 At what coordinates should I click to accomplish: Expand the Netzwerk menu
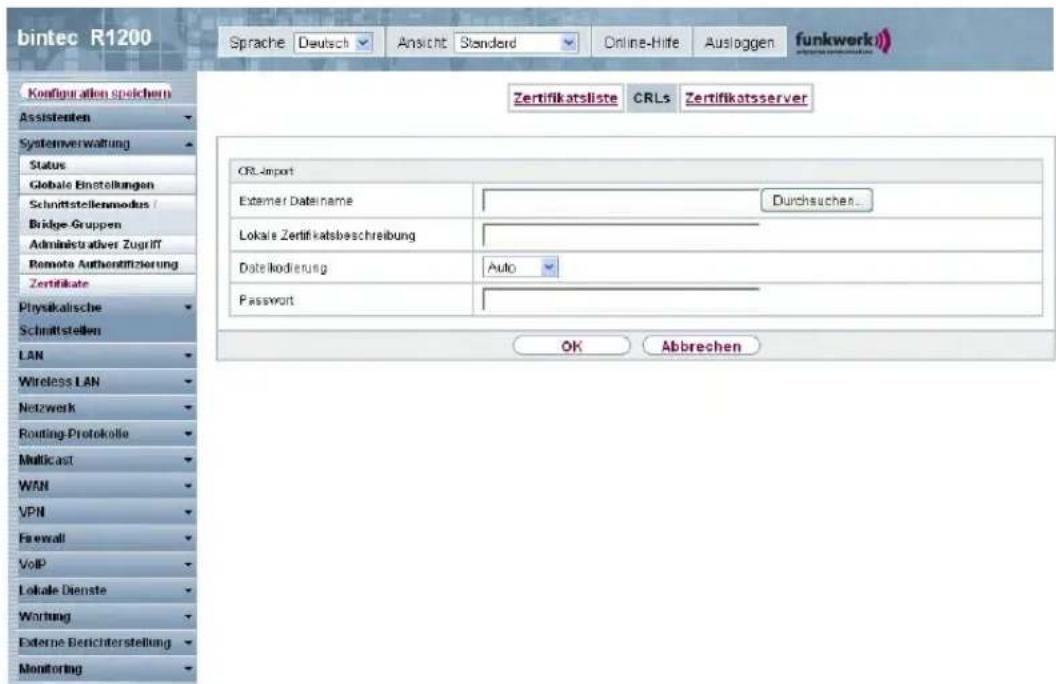(105, 408)
